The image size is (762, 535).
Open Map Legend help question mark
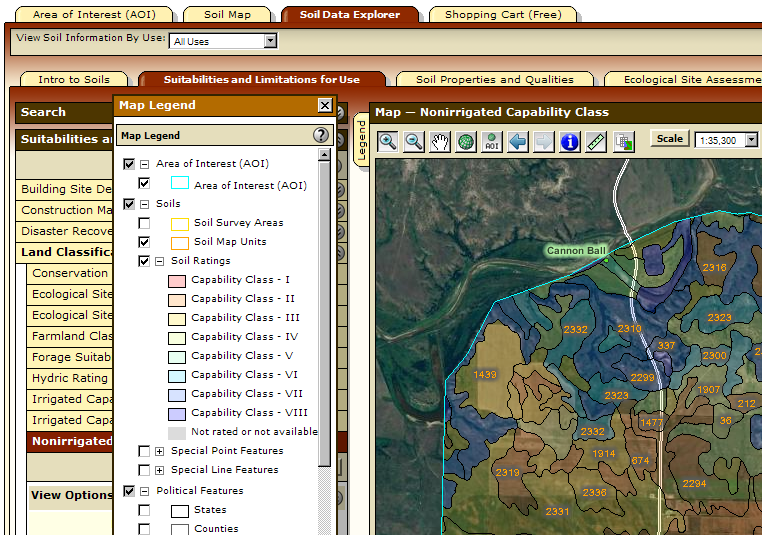(x=320, y=135)
